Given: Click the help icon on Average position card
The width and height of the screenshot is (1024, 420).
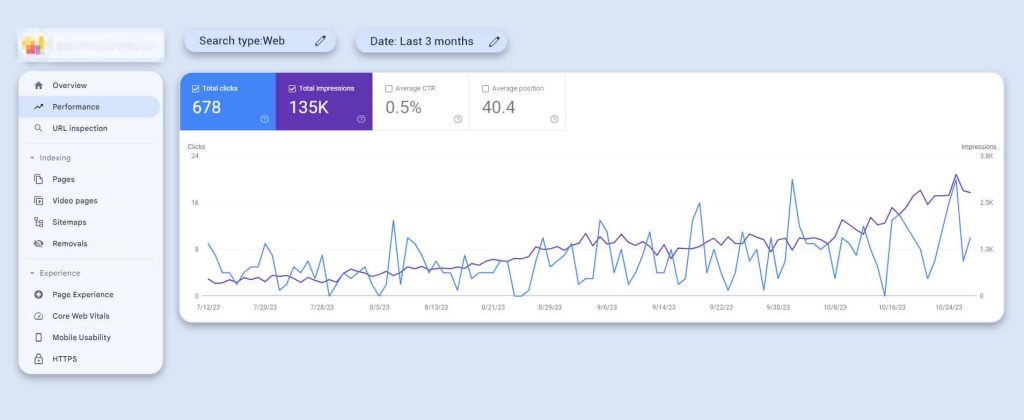Looking at the screenshot, I should [553, 119].
